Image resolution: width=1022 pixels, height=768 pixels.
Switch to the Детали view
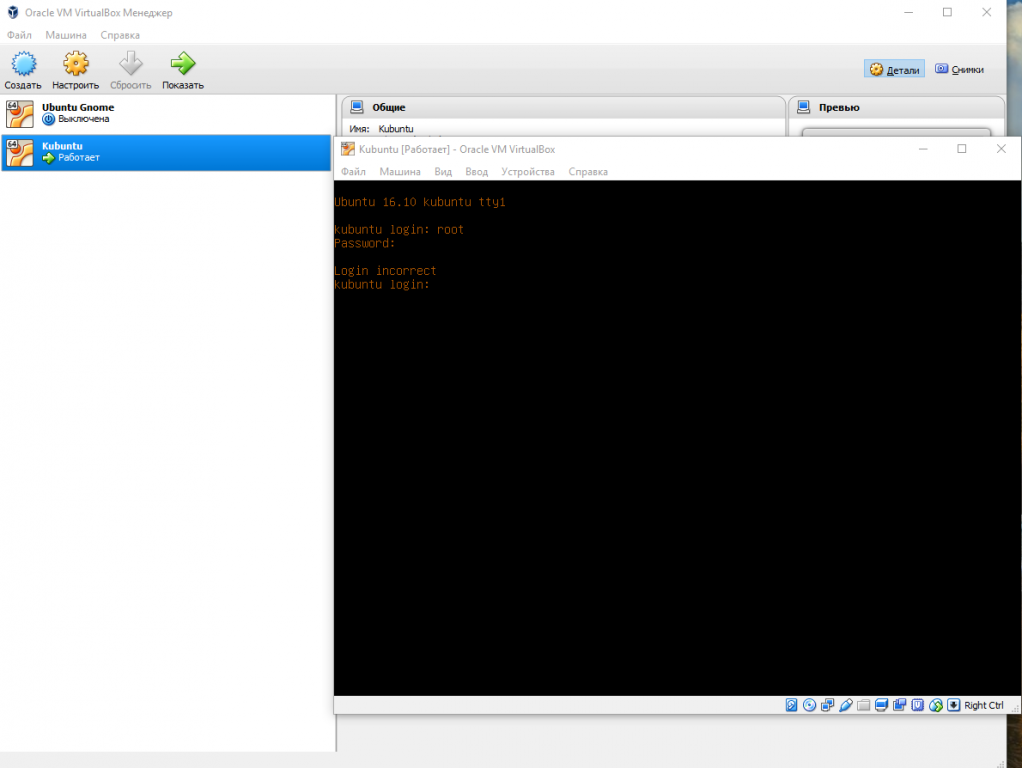(894, 69)
